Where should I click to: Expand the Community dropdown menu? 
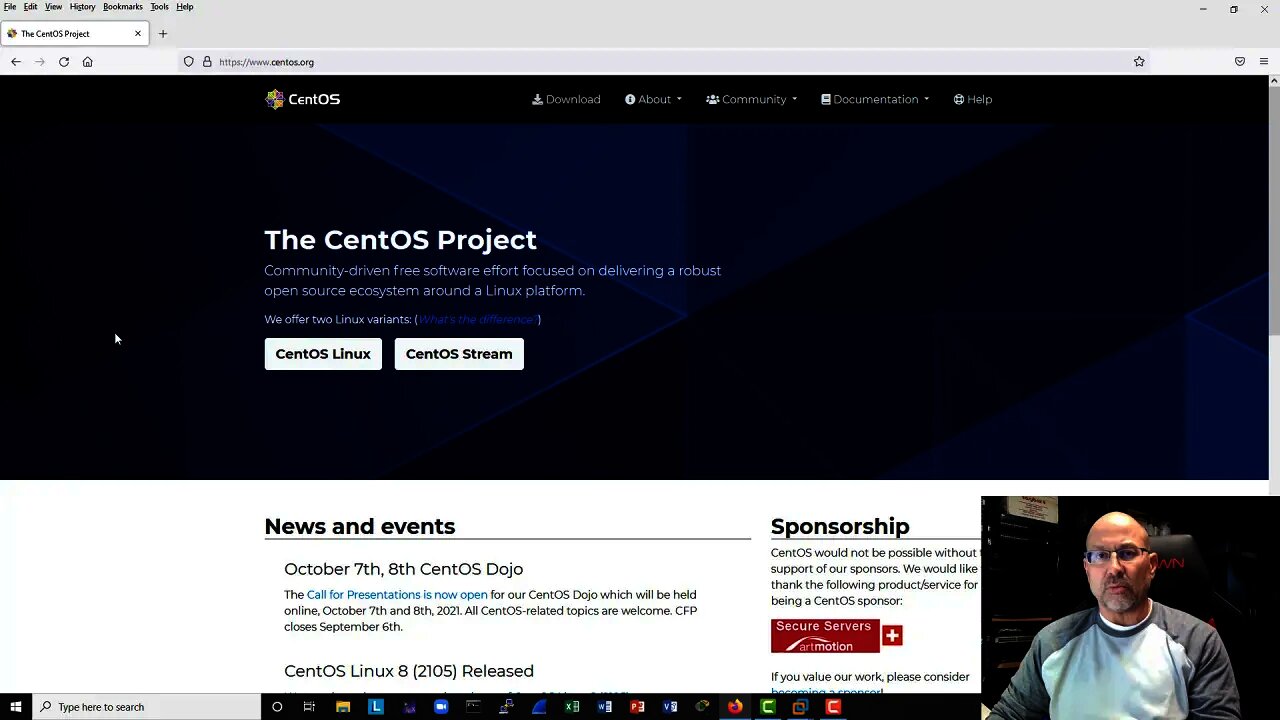[751, 99]
